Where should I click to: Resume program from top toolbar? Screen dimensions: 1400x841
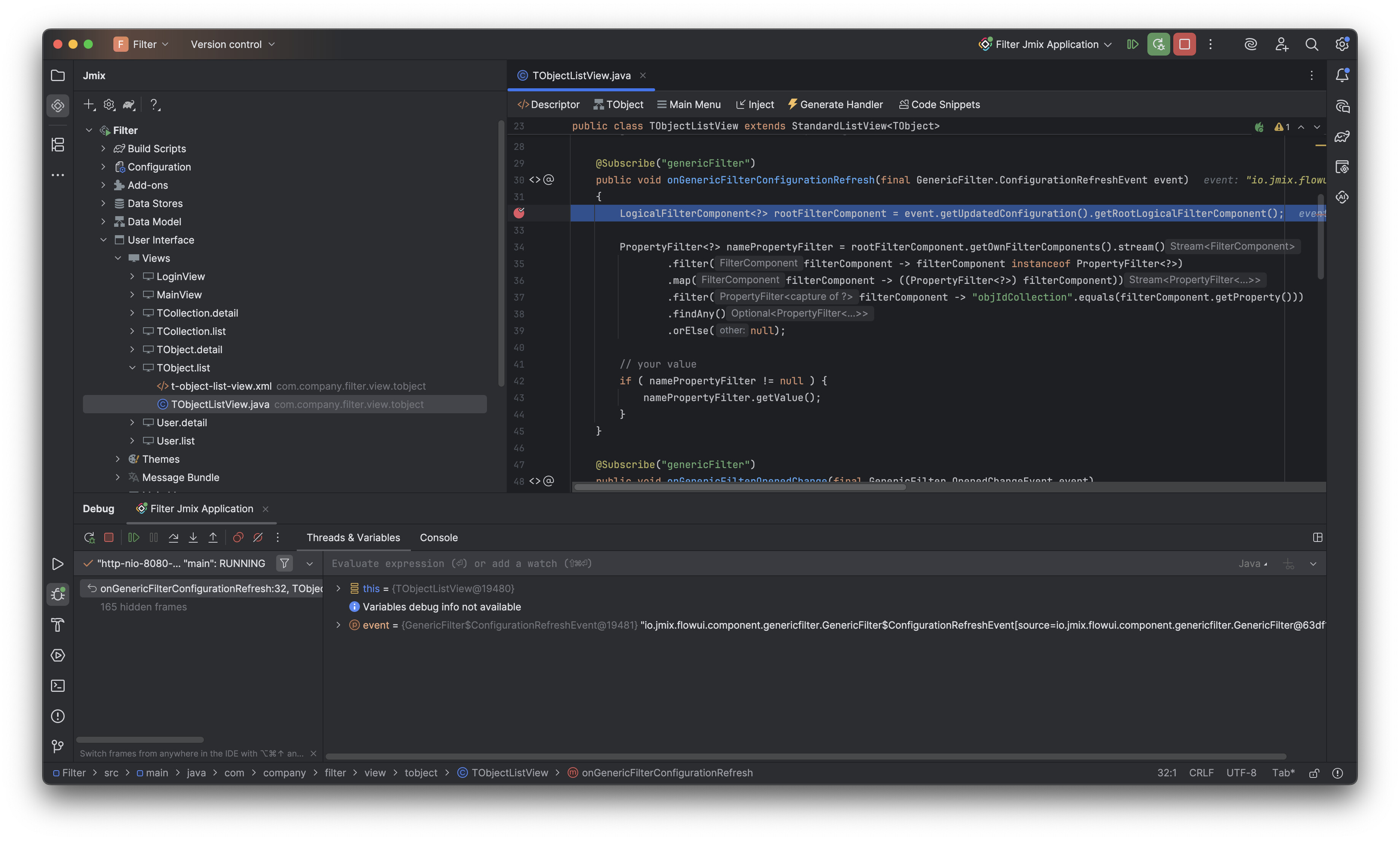1132,44
